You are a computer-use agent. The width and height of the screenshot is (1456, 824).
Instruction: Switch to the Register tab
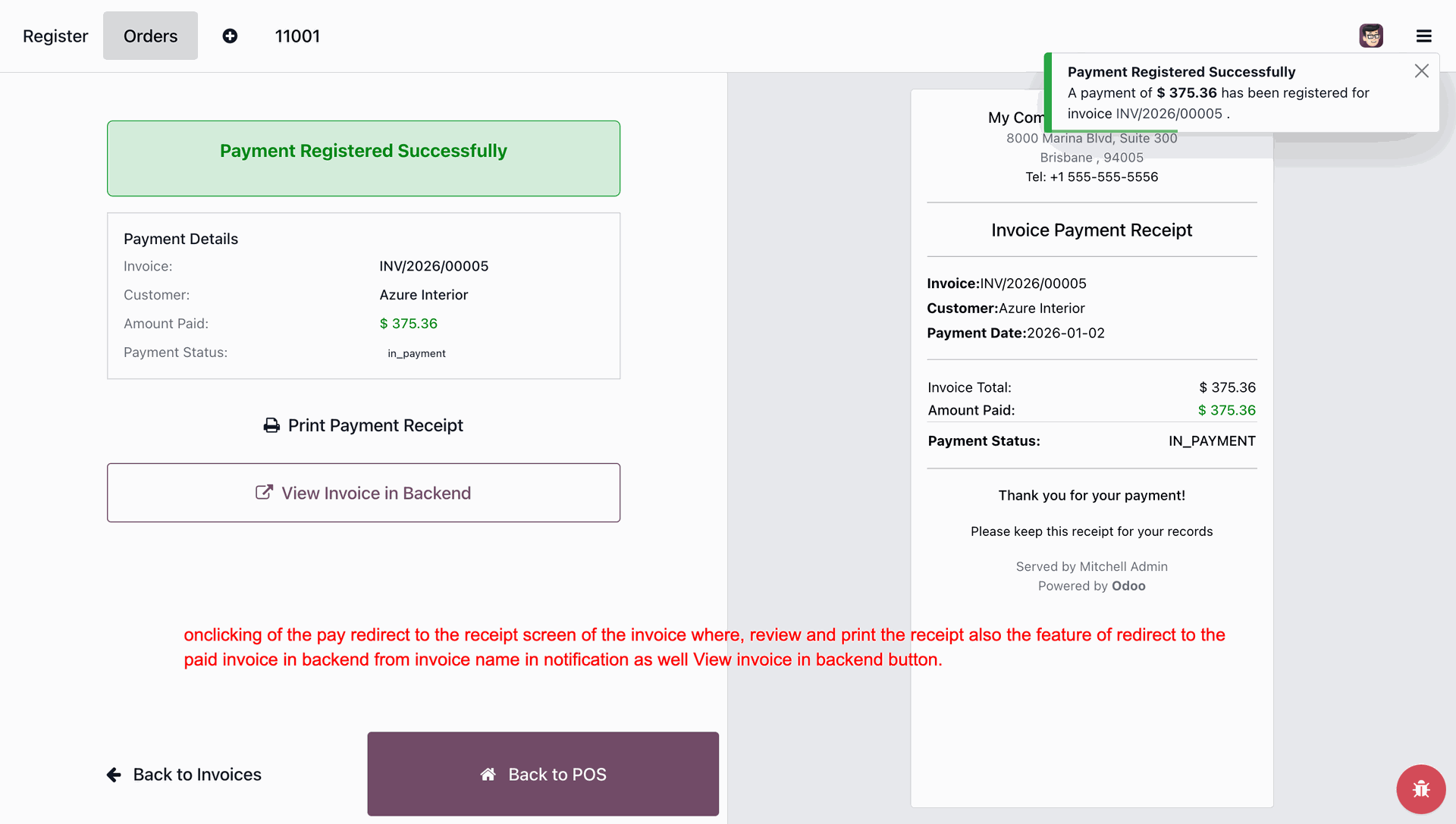[55, 36]
